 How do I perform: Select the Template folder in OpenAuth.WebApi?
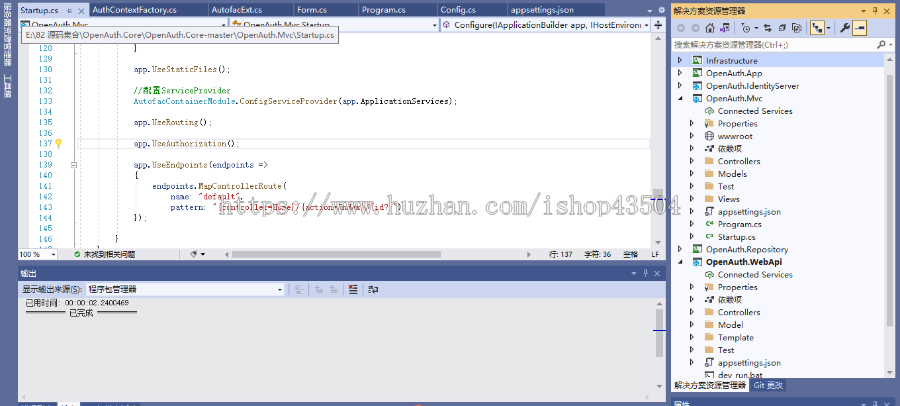(x=735, y=337)
